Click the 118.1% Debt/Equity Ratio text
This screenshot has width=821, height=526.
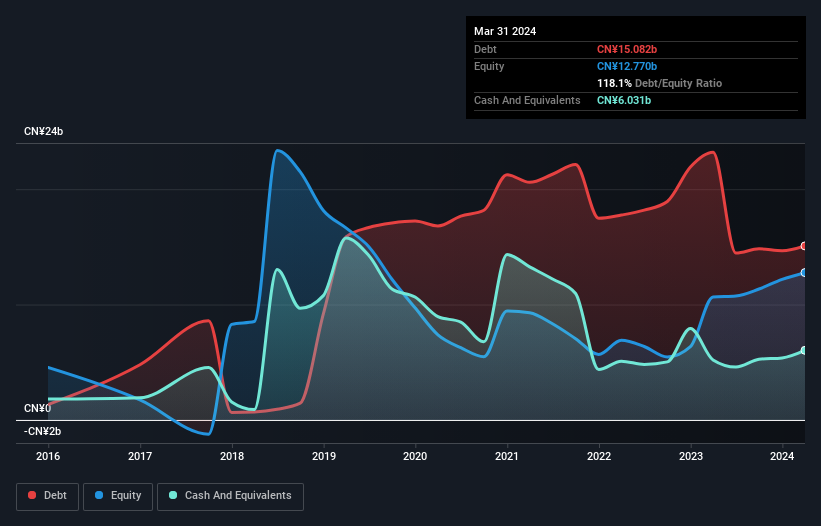point(659,83)
